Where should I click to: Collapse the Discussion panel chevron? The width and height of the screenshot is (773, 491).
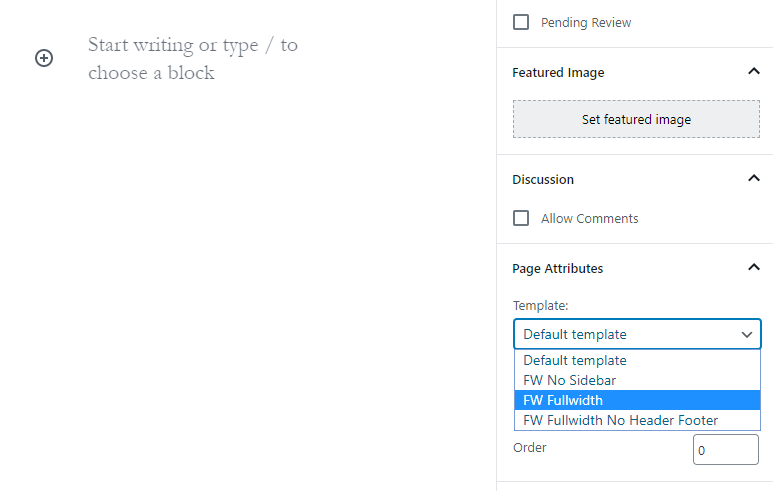[x=753, y=179]
